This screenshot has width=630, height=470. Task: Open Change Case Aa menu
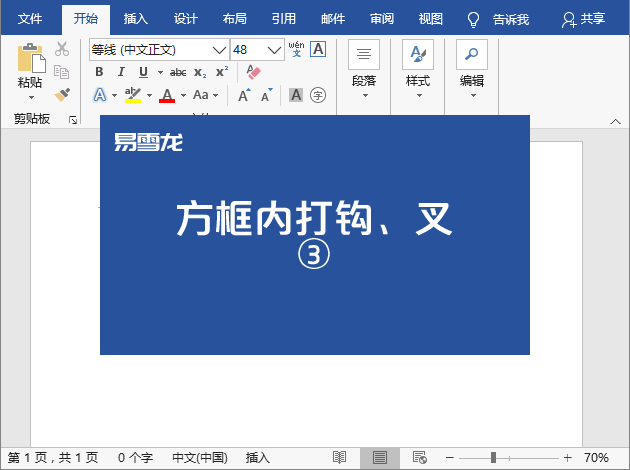(205, 95)
